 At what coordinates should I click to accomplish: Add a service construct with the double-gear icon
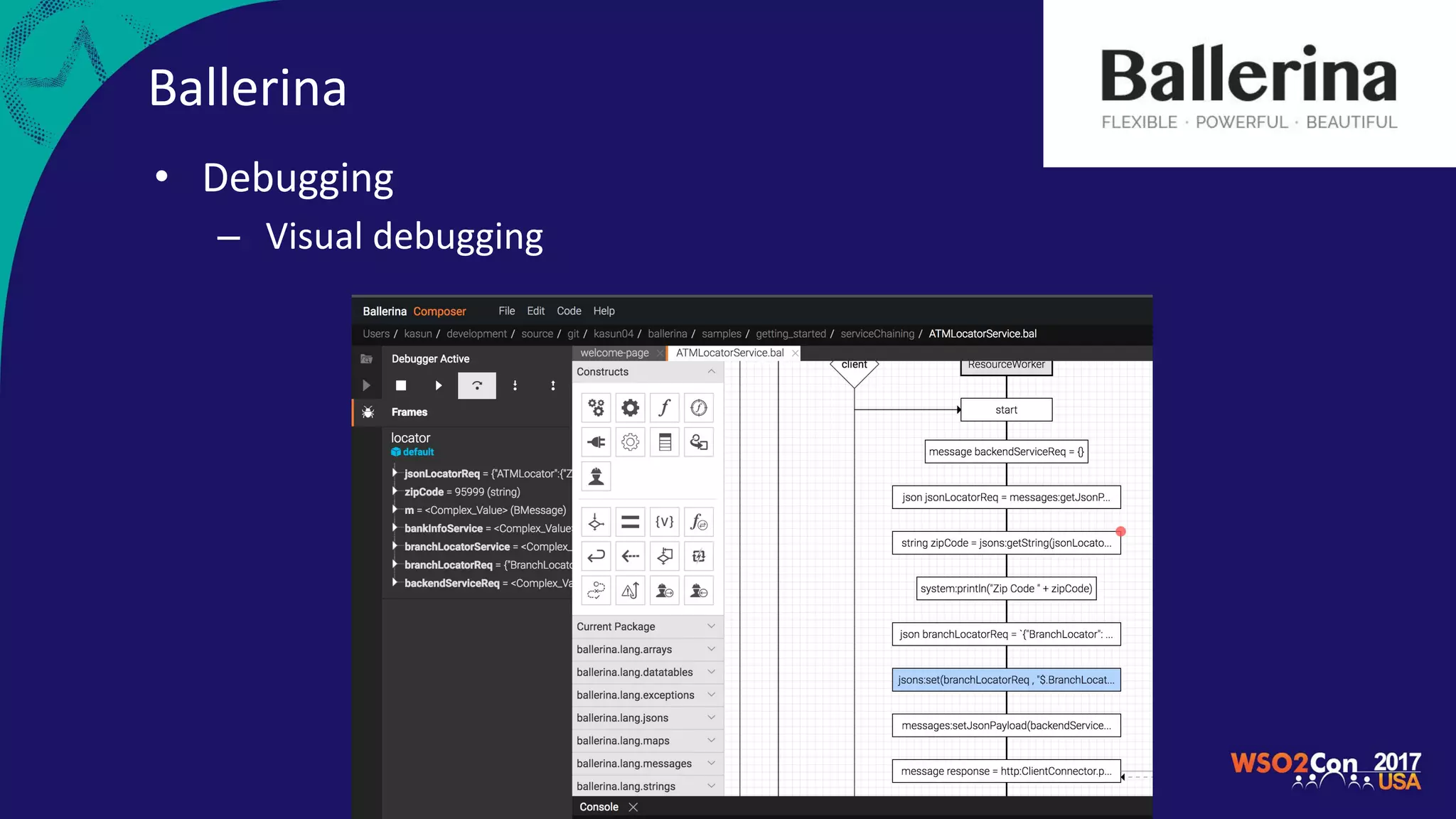596,408
